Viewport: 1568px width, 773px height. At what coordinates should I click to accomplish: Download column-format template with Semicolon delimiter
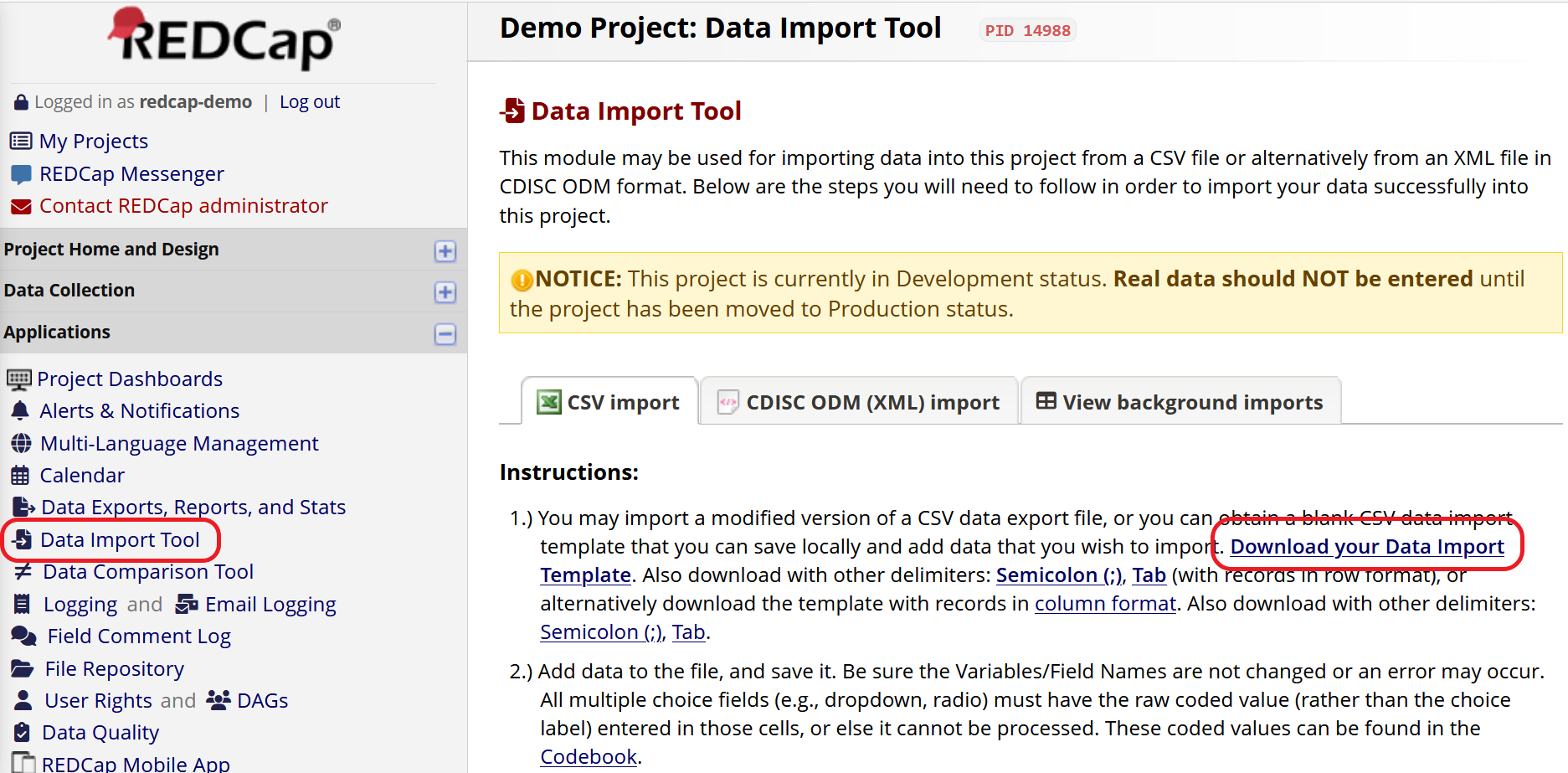pos(601,632)
